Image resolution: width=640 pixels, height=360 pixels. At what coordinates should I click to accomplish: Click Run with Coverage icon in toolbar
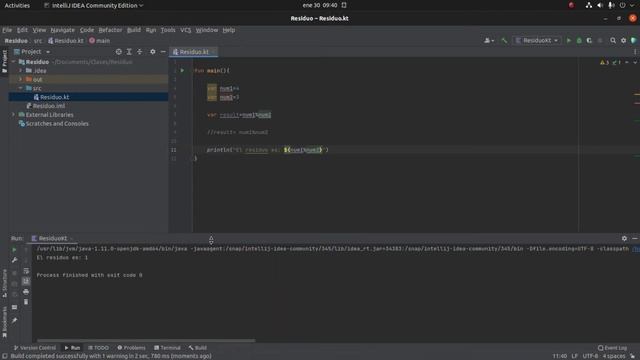point(589,40)
